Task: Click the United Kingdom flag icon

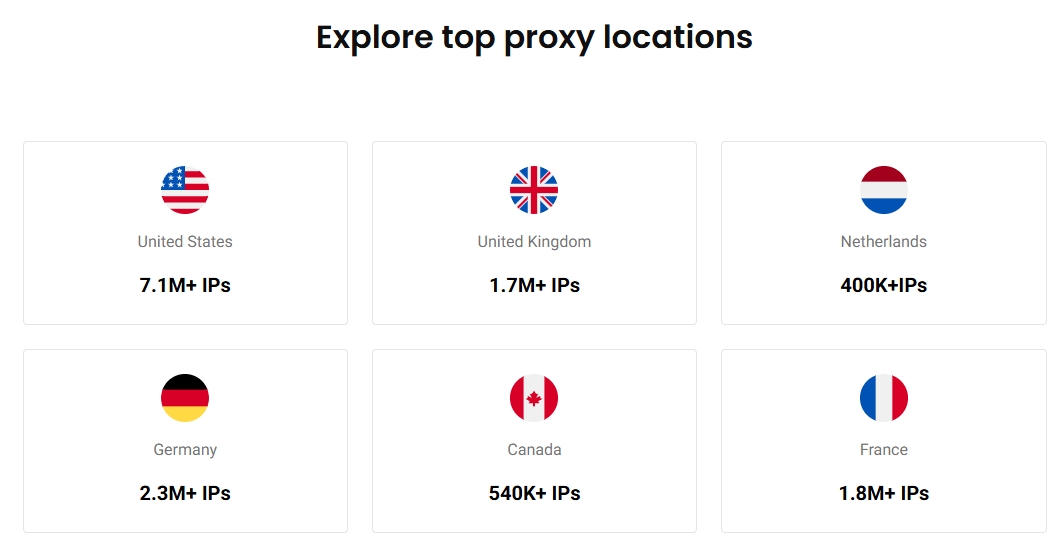Action: 534,190
